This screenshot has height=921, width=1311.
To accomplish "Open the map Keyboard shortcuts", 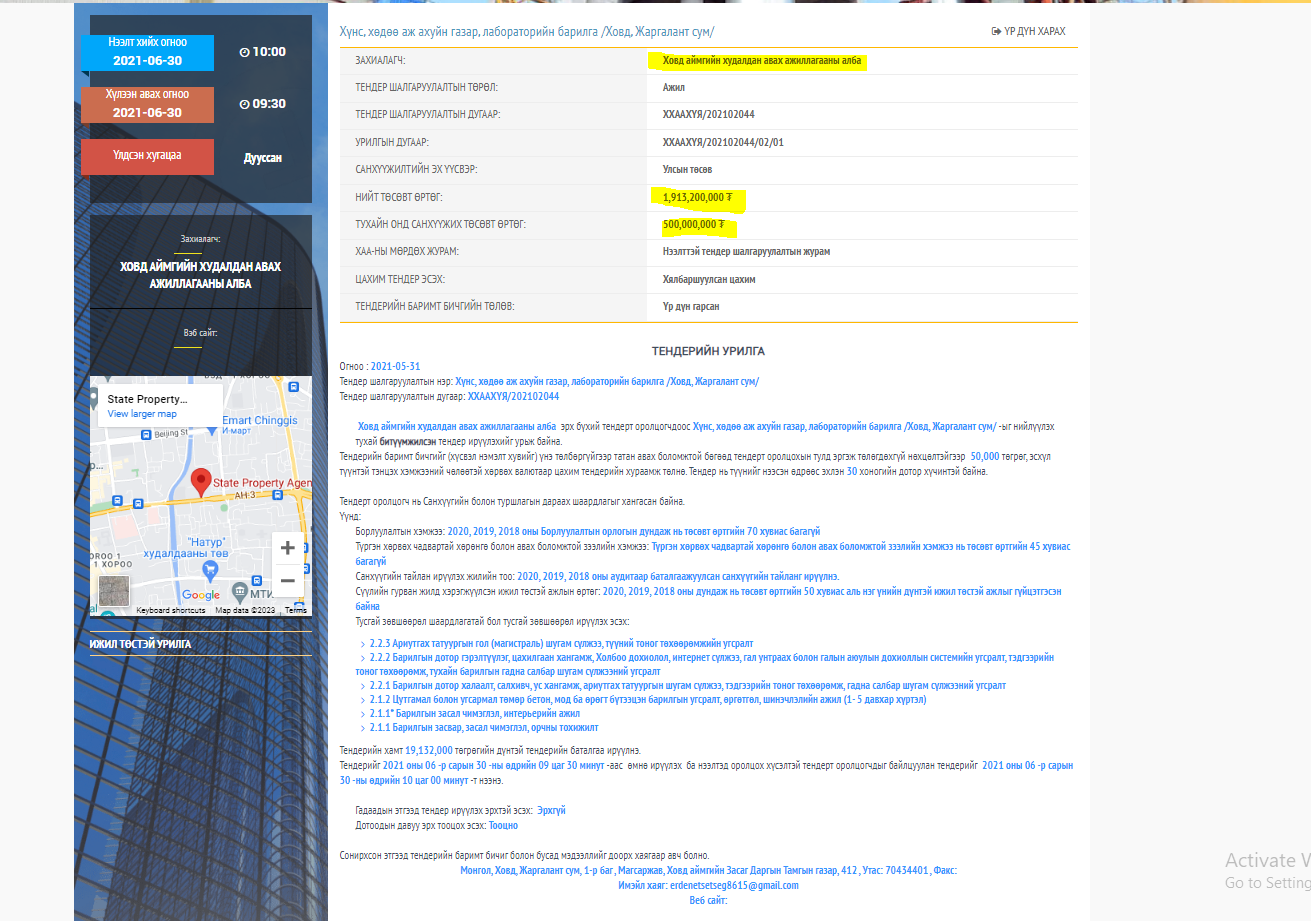I will pyautogui.click(x=170, y=610).
